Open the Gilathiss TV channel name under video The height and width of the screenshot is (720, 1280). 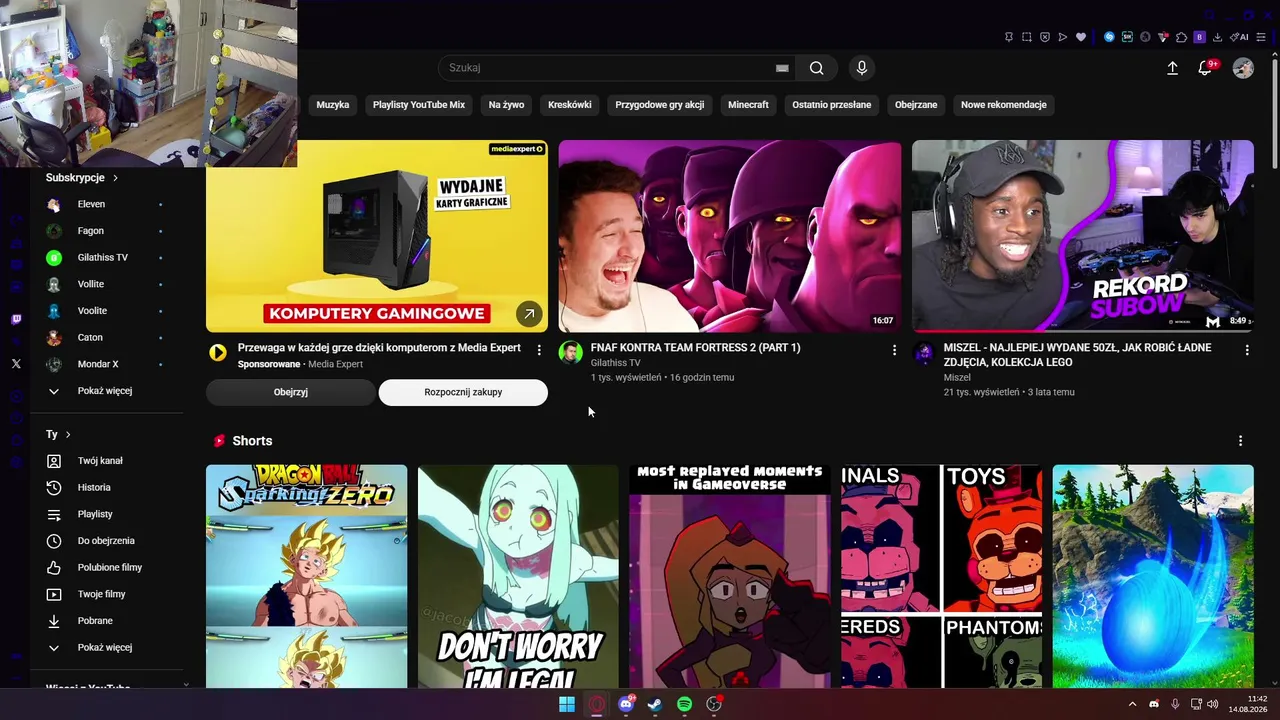tap(615, 363)
